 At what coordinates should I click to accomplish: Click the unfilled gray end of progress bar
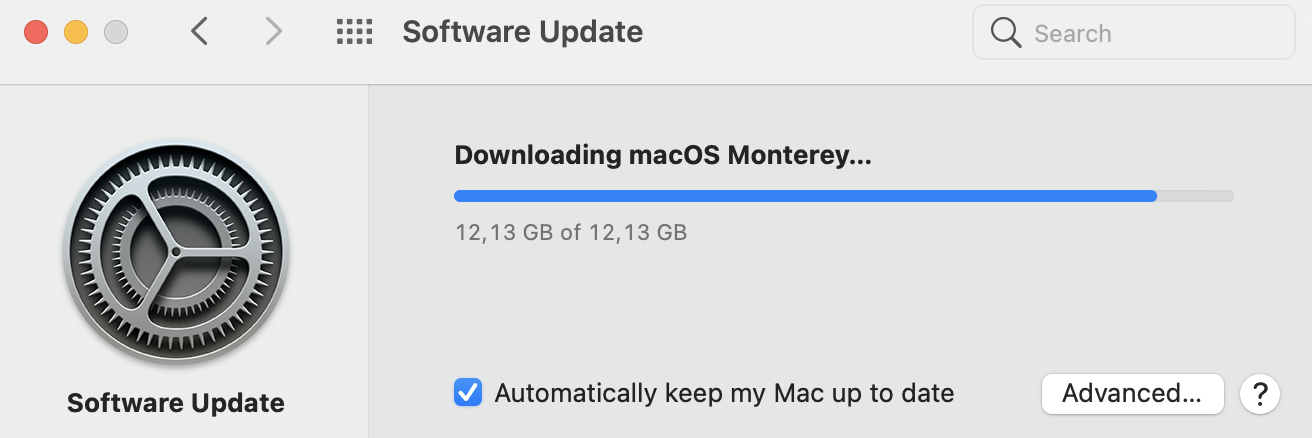tap(1195, 196)
